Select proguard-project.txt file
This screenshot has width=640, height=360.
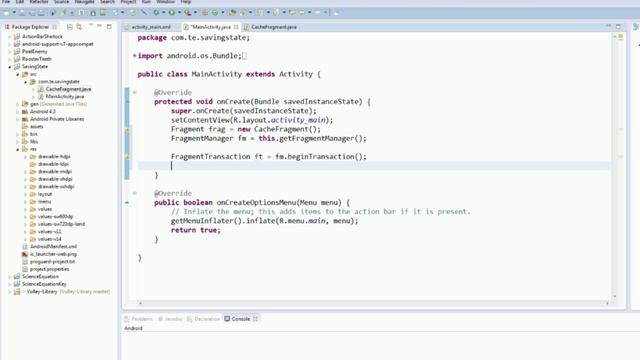52,262
